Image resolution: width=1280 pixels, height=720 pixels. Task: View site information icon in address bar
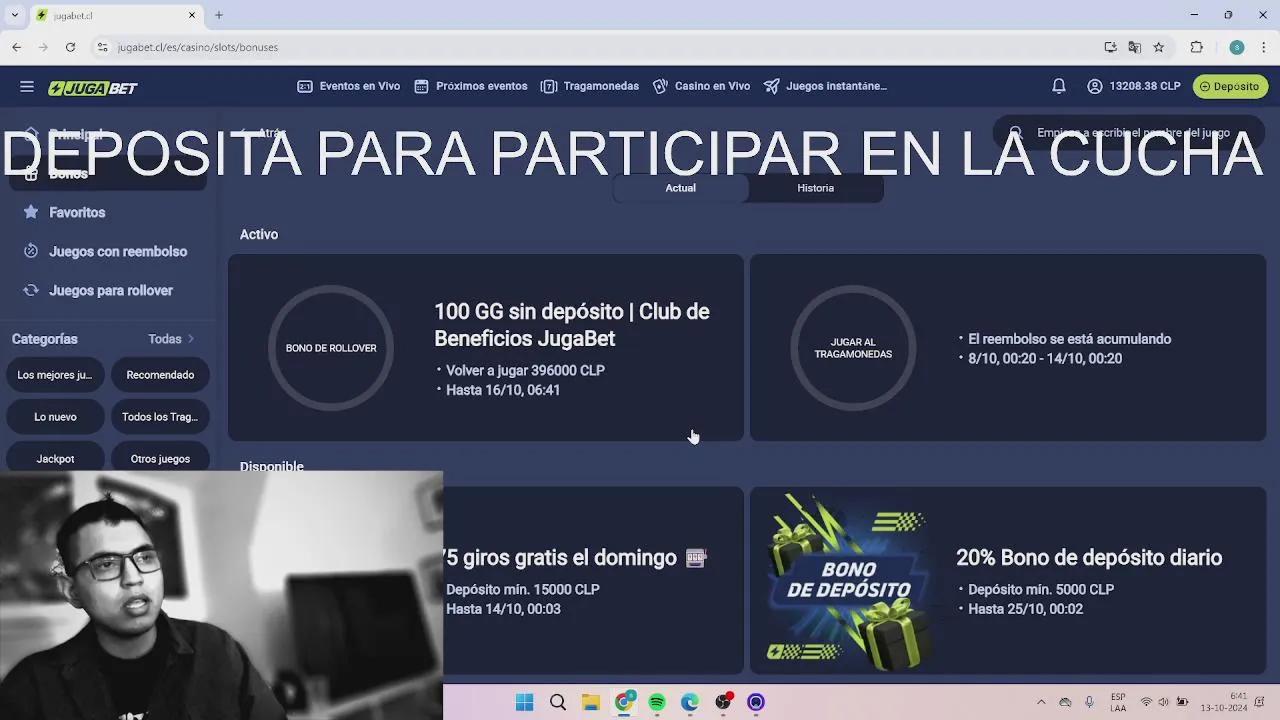pos(102,47)
